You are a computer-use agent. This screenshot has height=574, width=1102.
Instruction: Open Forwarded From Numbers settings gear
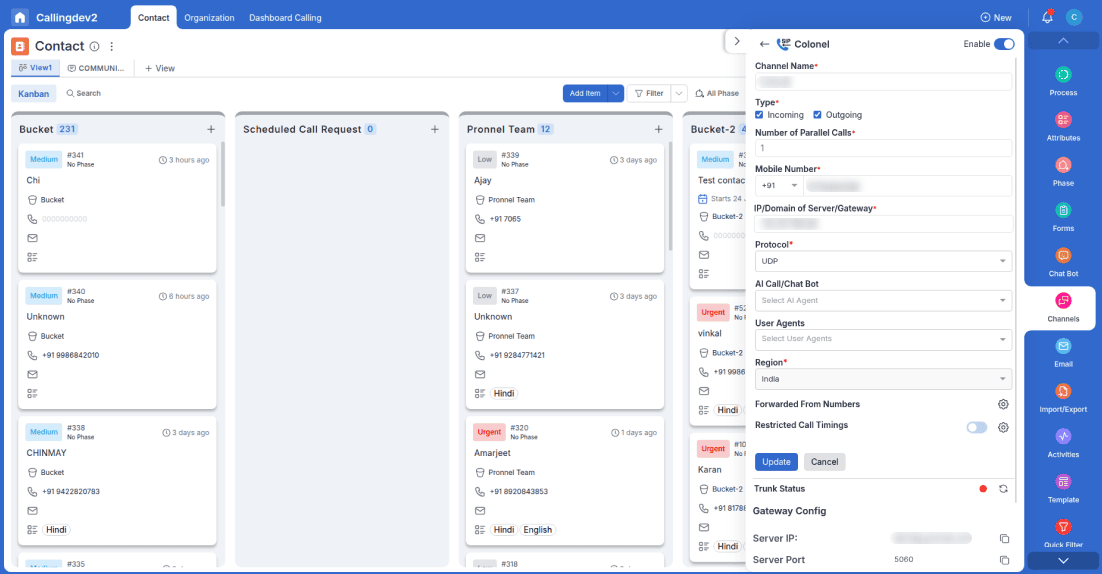(x=1003, y=404)
